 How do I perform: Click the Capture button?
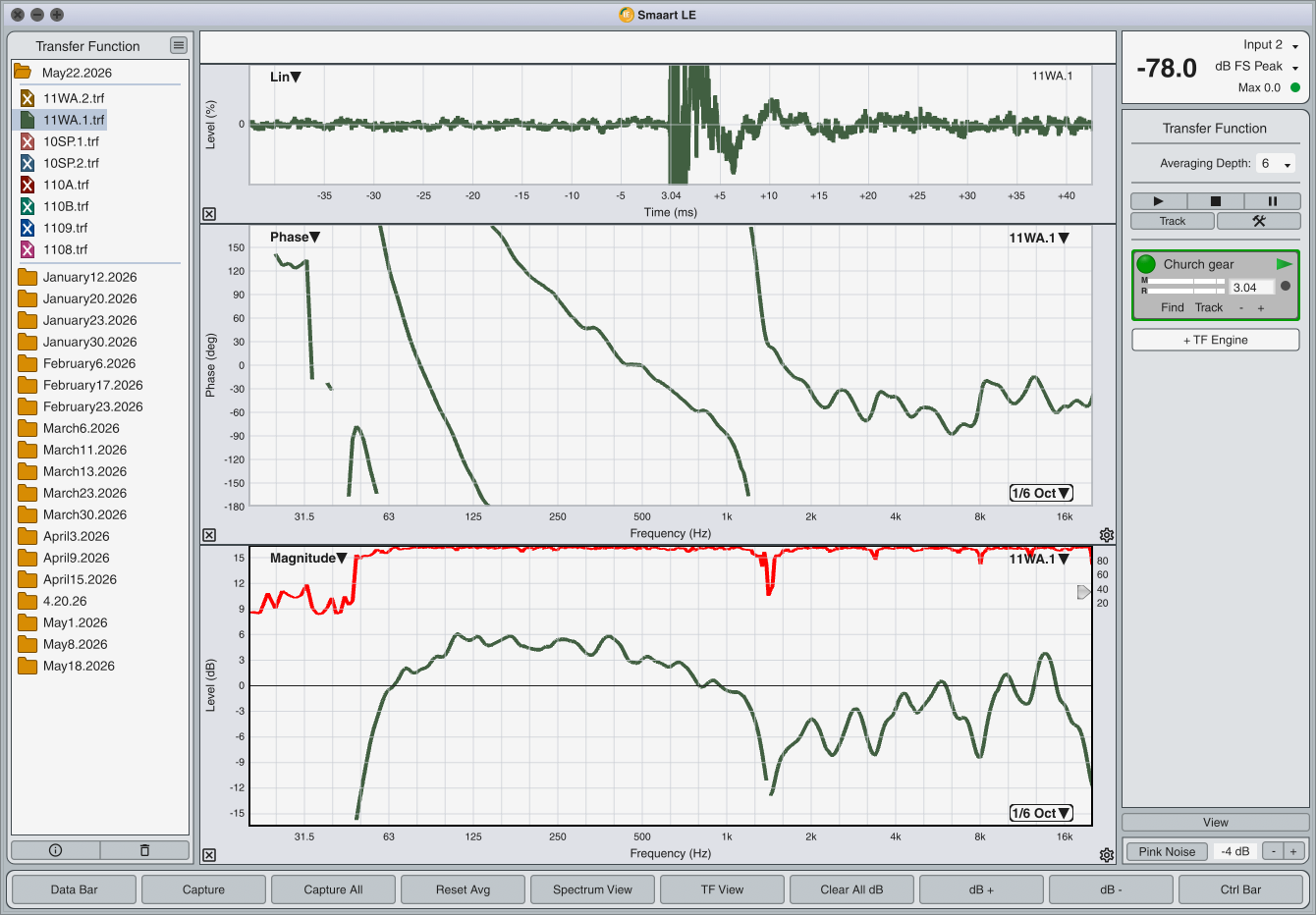pyautogui.click(x=204, y=889)
